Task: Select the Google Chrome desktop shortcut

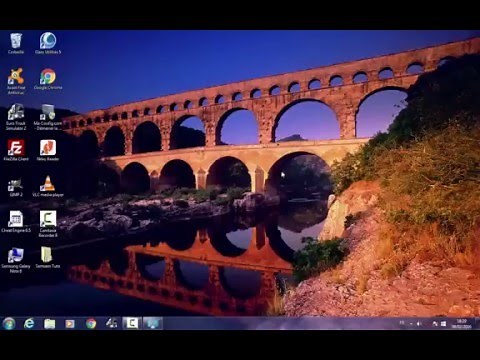Action: [x=48, y=79]
